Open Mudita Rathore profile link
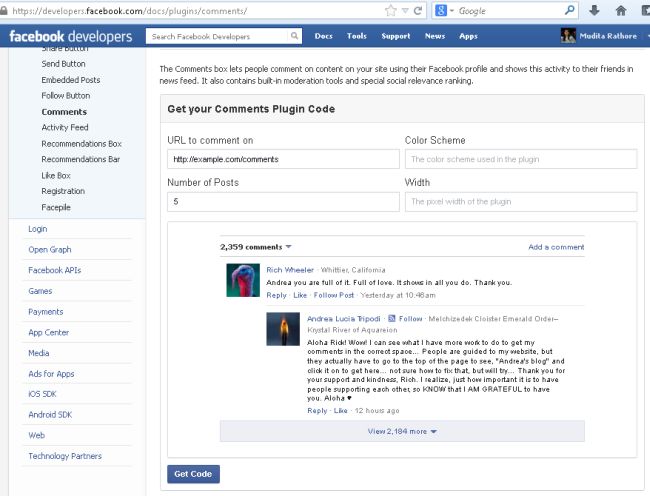The height and width of the screenshot is (496, 650). coord(608,36)
